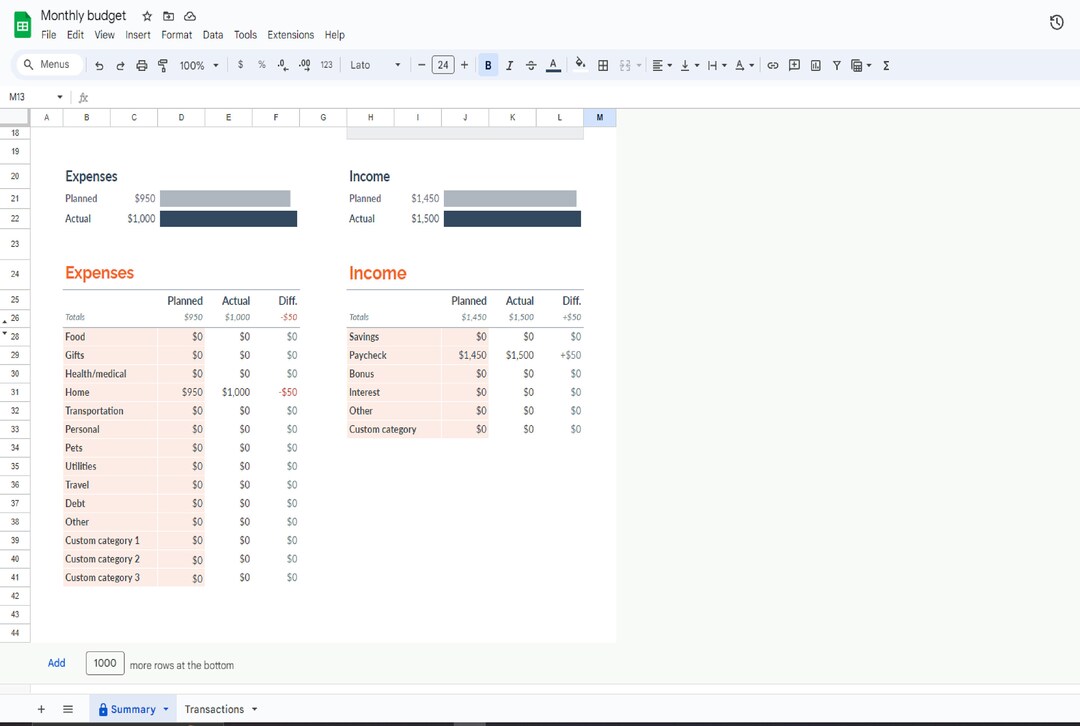
Task: Open the Name box dropdown arrow
Action: [x=60, y=97]
